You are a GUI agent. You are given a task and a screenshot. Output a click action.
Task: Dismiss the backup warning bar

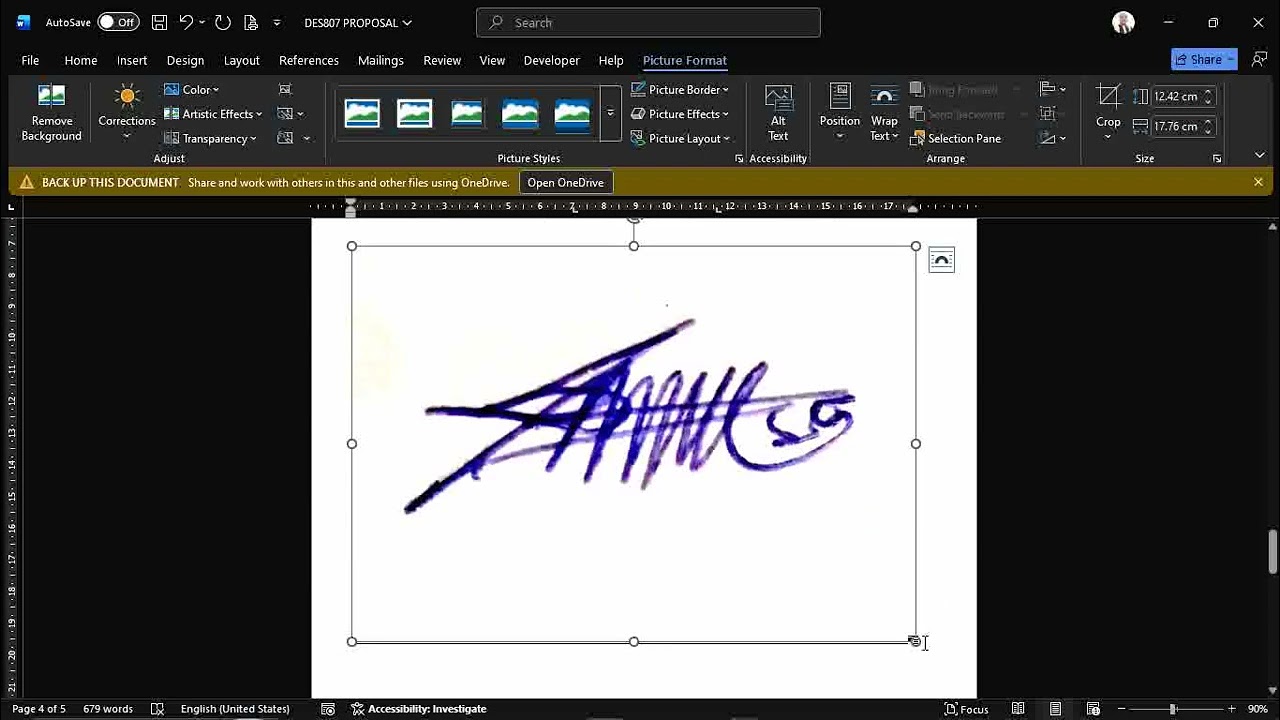(1258, 182)
